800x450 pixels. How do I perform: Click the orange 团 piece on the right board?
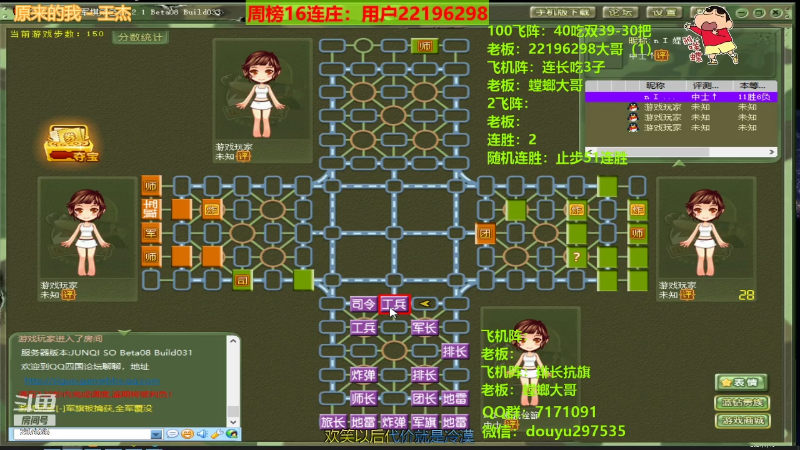point(485,234)
